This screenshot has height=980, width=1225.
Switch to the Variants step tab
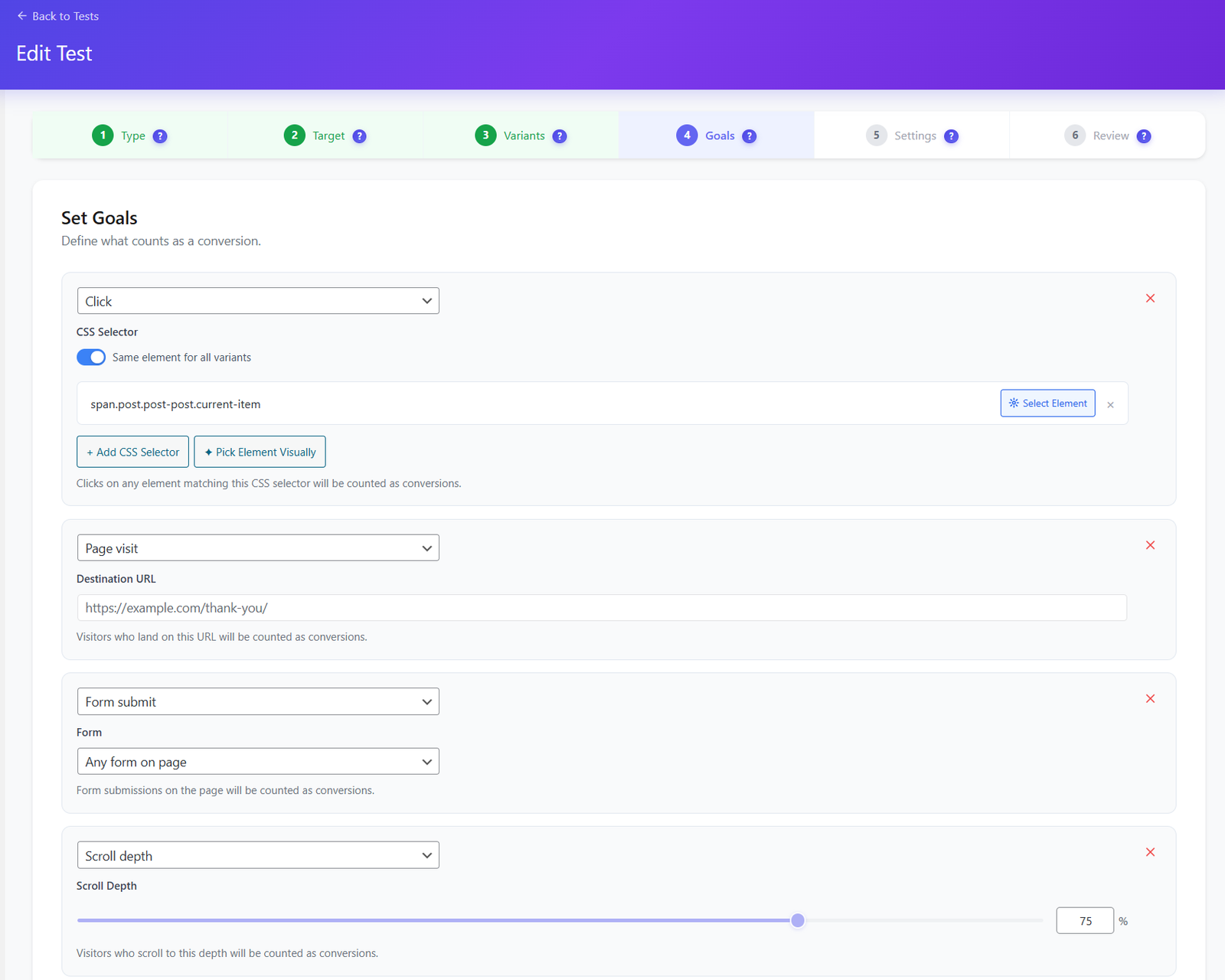521,136
